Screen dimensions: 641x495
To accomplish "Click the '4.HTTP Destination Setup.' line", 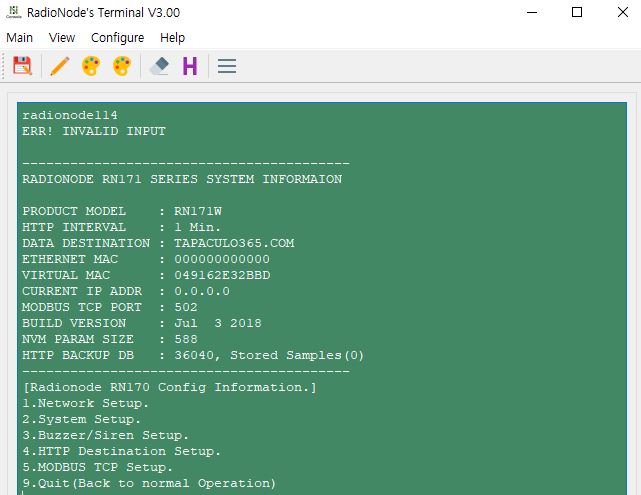I will click(121, 451).
